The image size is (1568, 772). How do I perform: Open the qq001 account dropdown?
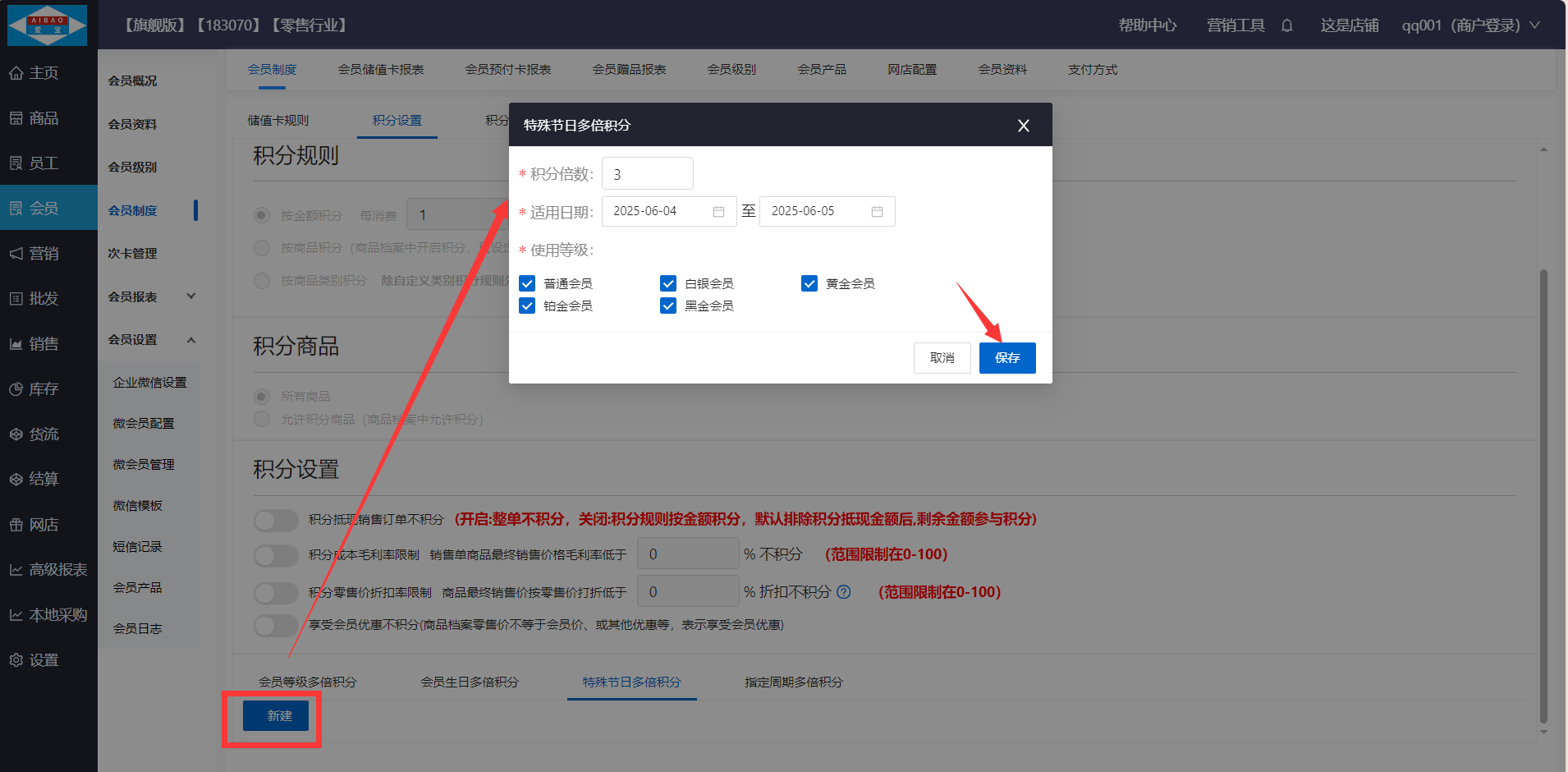coord(1469,25)
